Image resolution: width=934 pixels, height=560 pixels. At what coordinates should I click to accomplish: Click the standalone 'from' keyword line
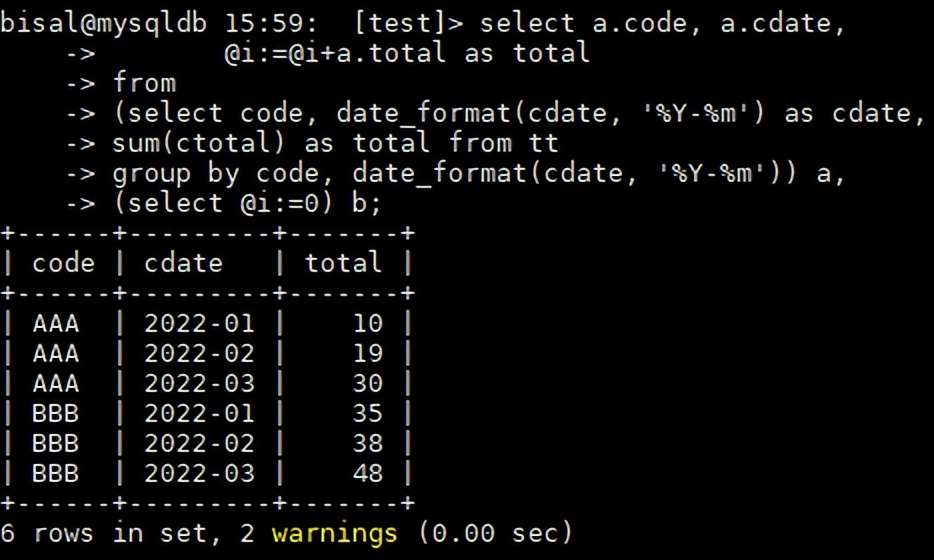pos(144,83)
